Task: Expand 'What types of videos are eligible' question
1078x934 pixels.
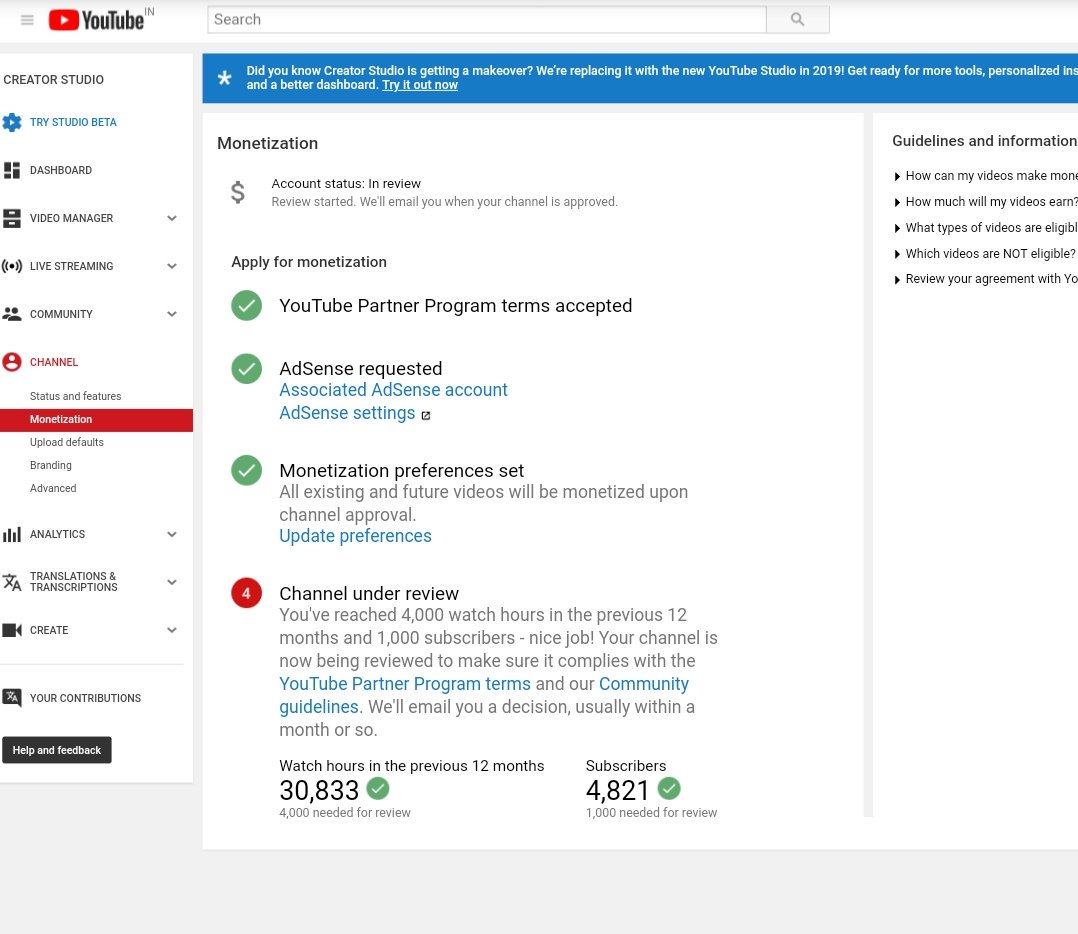Action: tap(986, 228)
